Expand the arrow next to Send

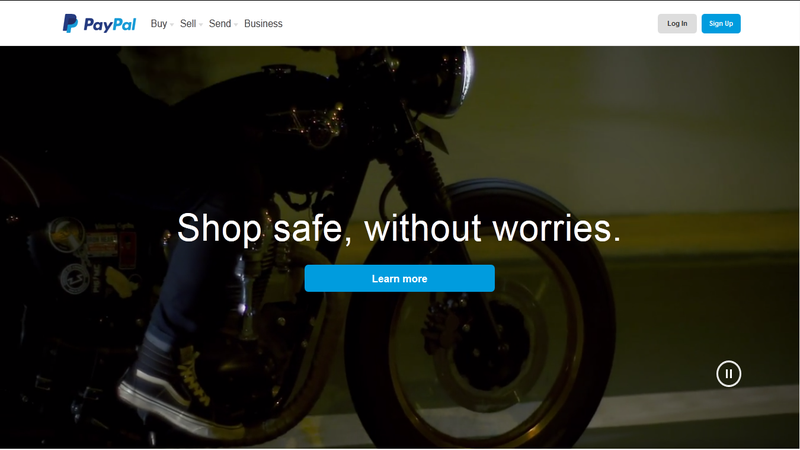point(236,24)
